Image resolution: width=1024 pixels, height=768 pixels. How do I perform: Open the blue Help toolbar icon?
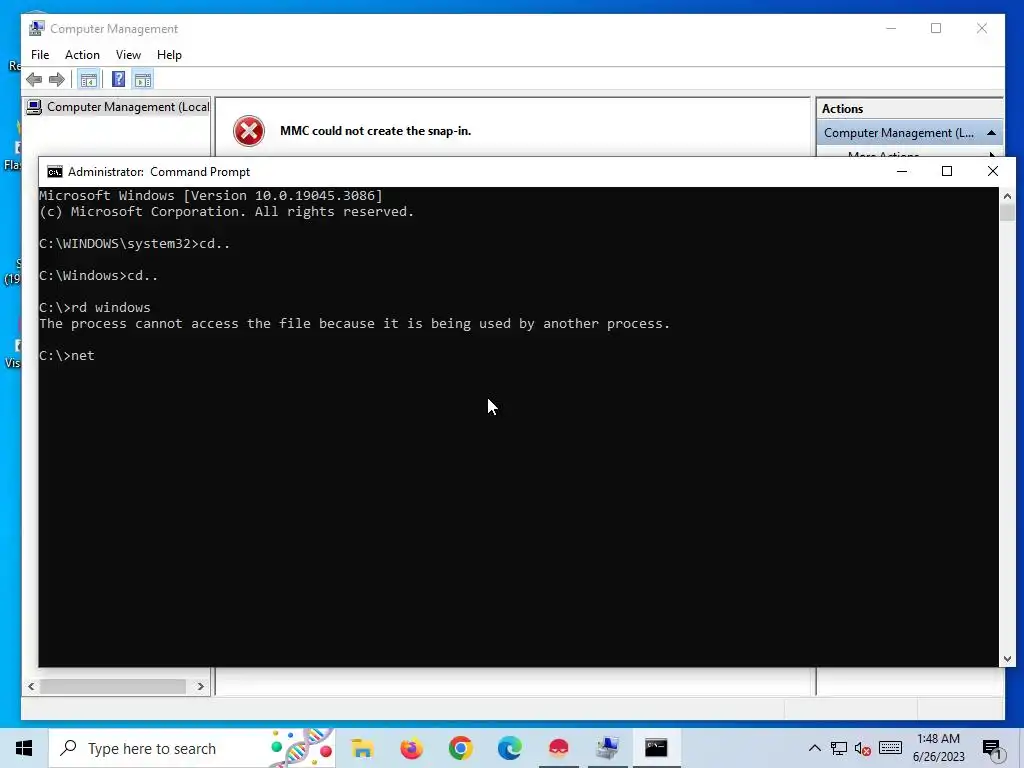point(118,80)
